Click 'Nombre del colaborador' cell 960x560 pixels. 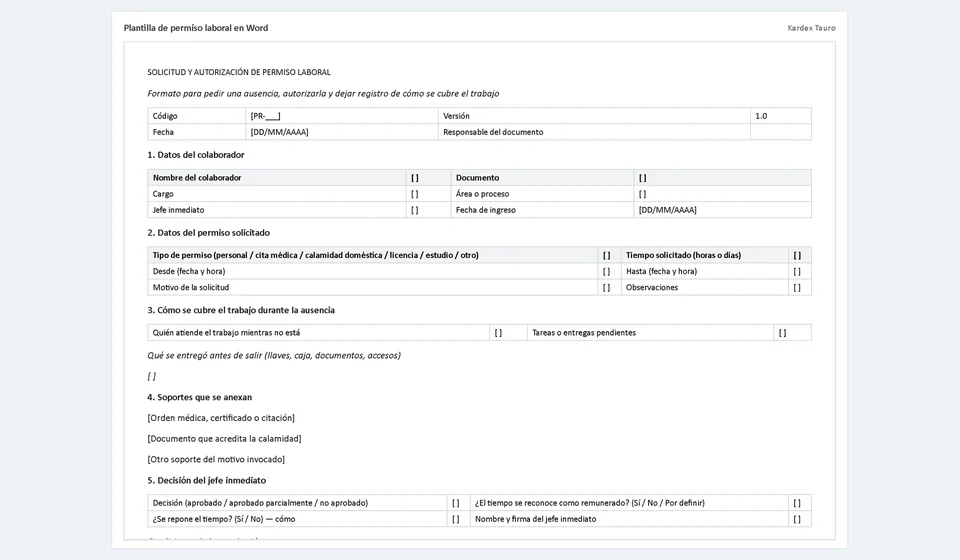[277, 177]
